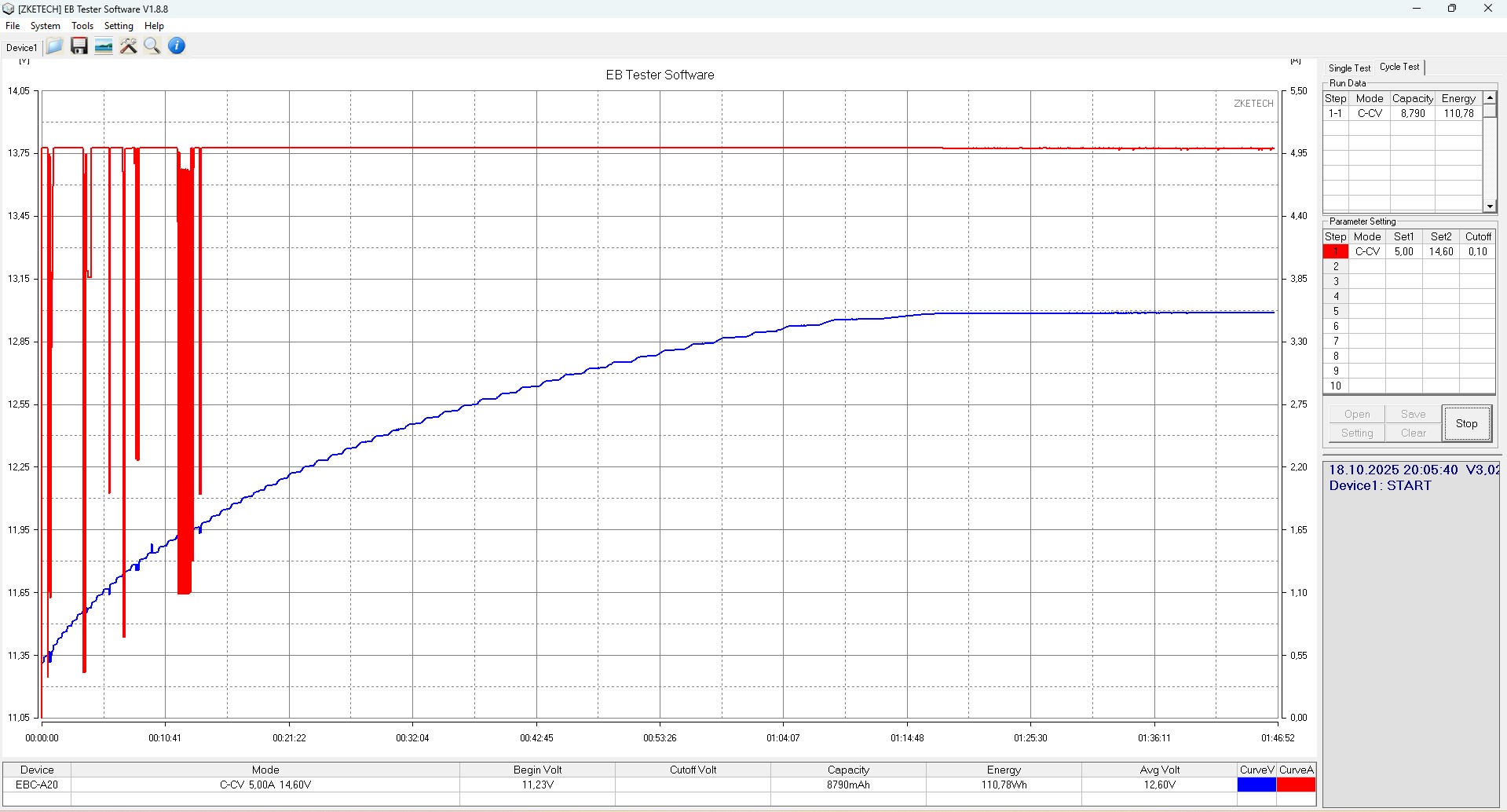Open the Tools menu
This screenshot has width=1507, height=812.
coord(82,26)
